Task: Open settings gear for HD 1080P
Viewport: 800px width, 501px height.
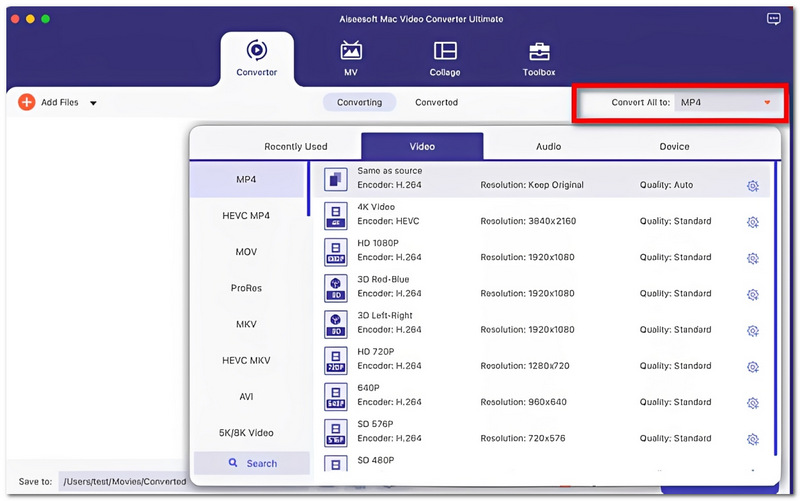Action: [x=753, y=259]
